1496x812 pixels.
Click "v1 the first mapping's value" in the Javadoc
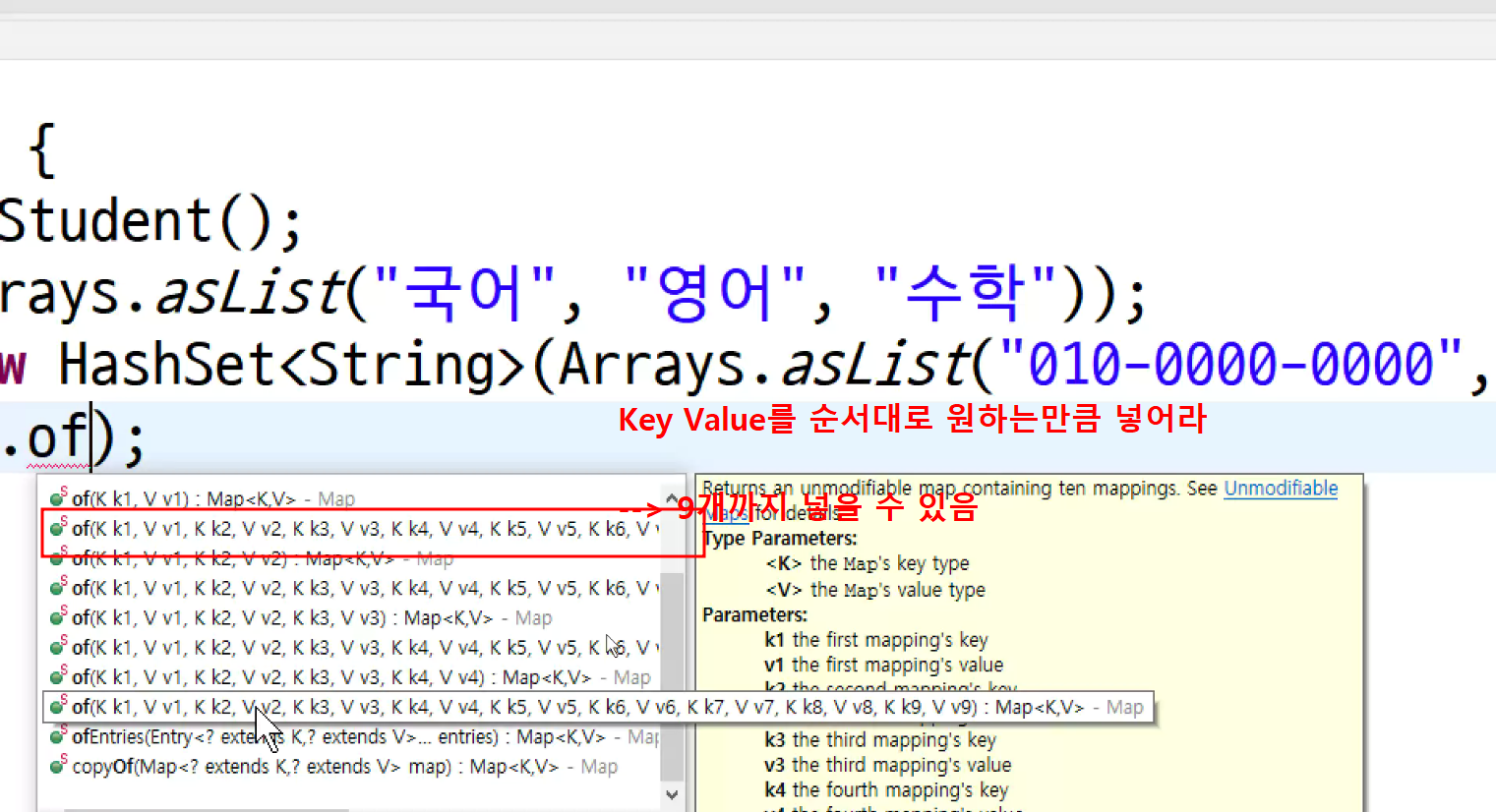[x=883, y=666]
